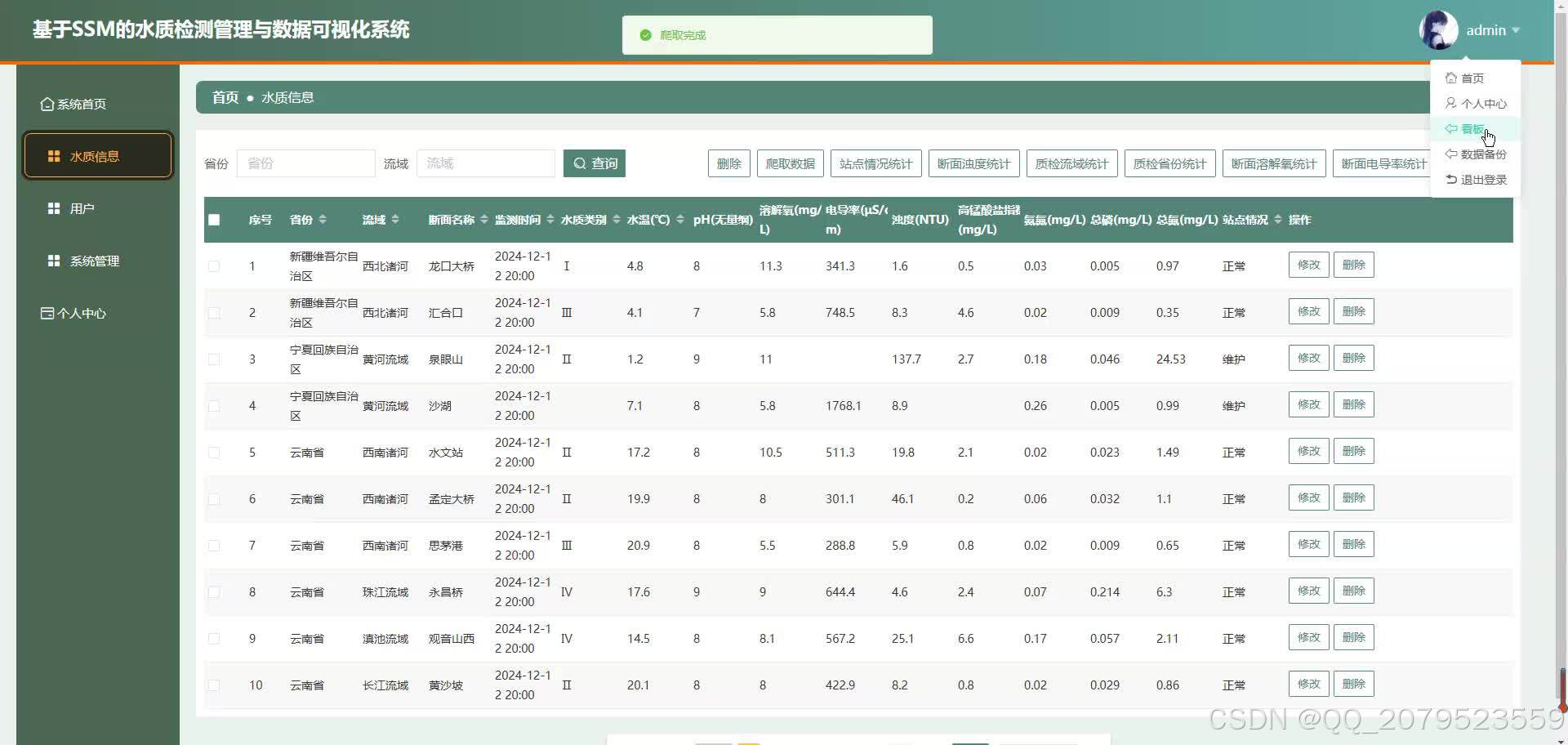Open 断面浊度统计 chart button

(973, 163)
